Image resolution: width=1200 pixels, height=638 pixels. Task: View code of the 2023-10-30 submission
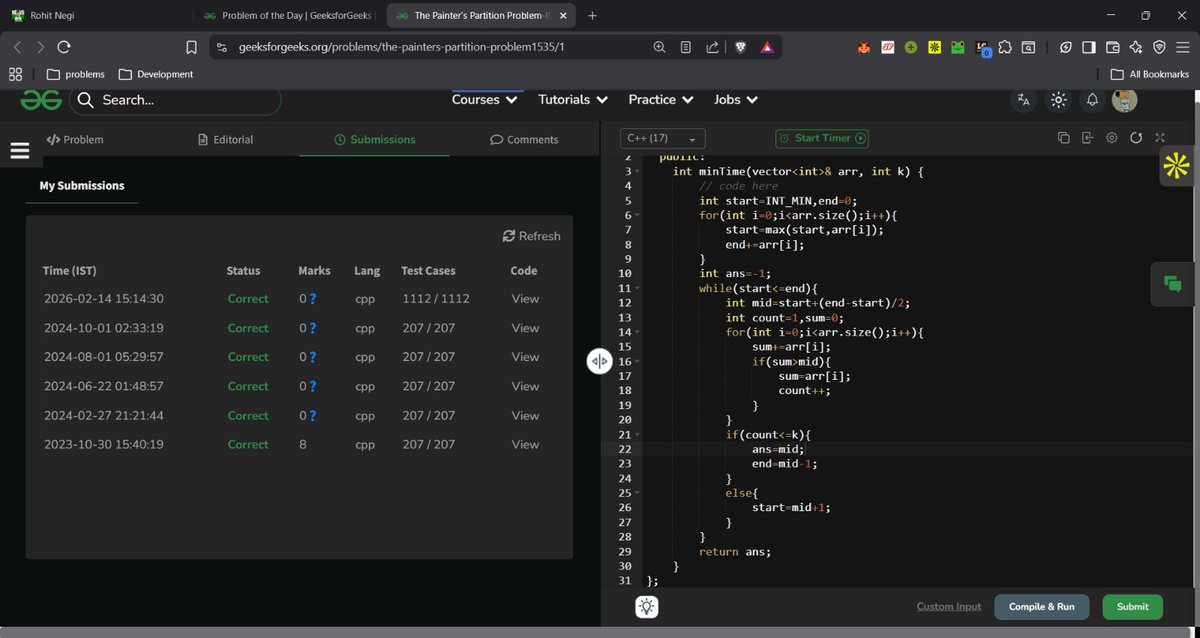(x=524, y=443)
